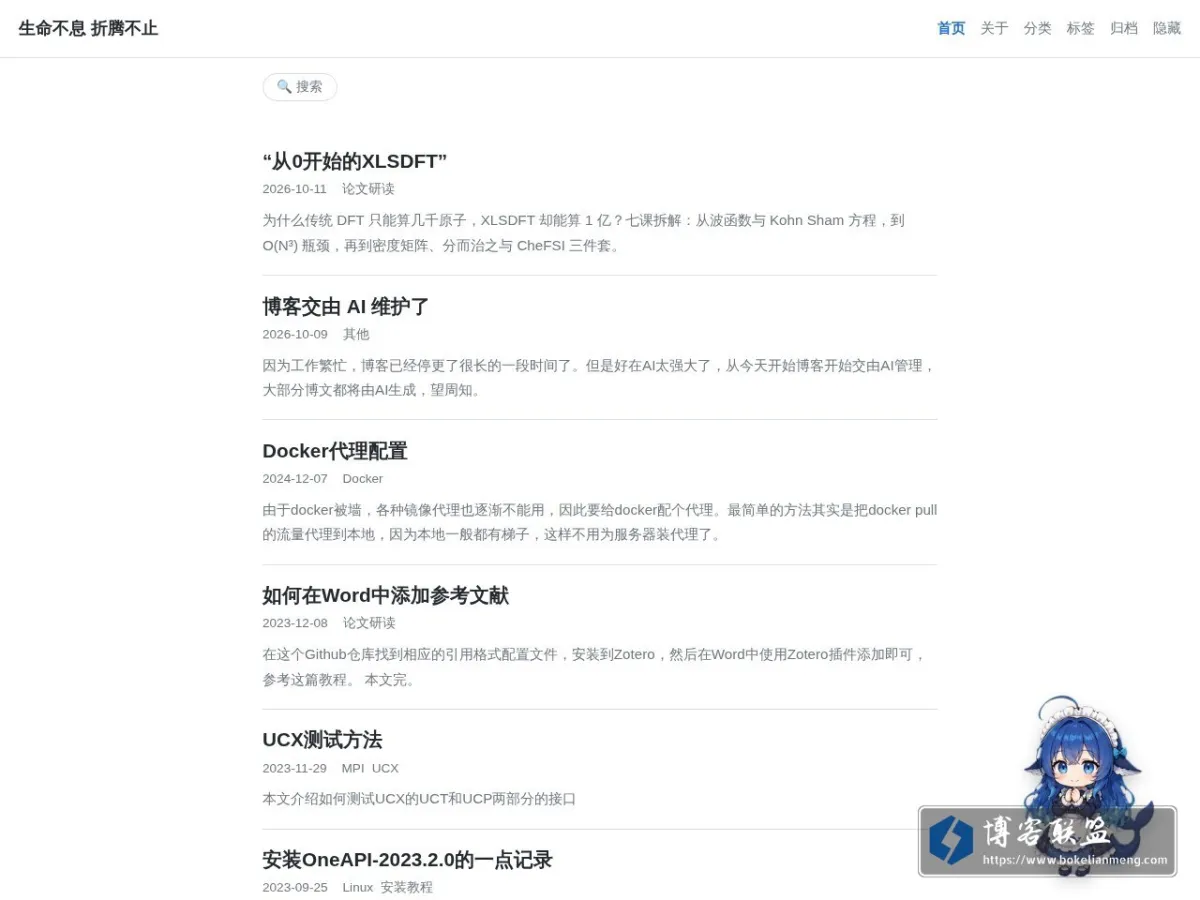This screenshot has width=1200, height=900.
Task: Click 论文研读 category under XLSDFT post
Action: (368, 189)
